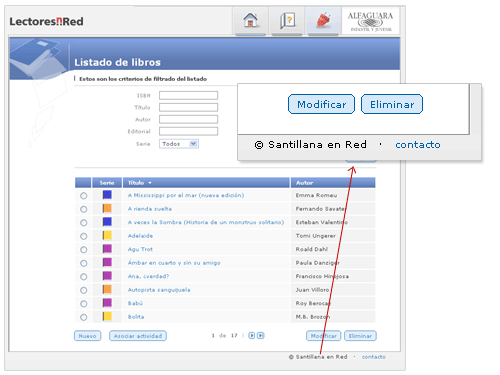Image resolution: width=500 pixels, height=375 pixels.
Task: Select radio for A Mississippi por el mar
Action: (84, 196)
